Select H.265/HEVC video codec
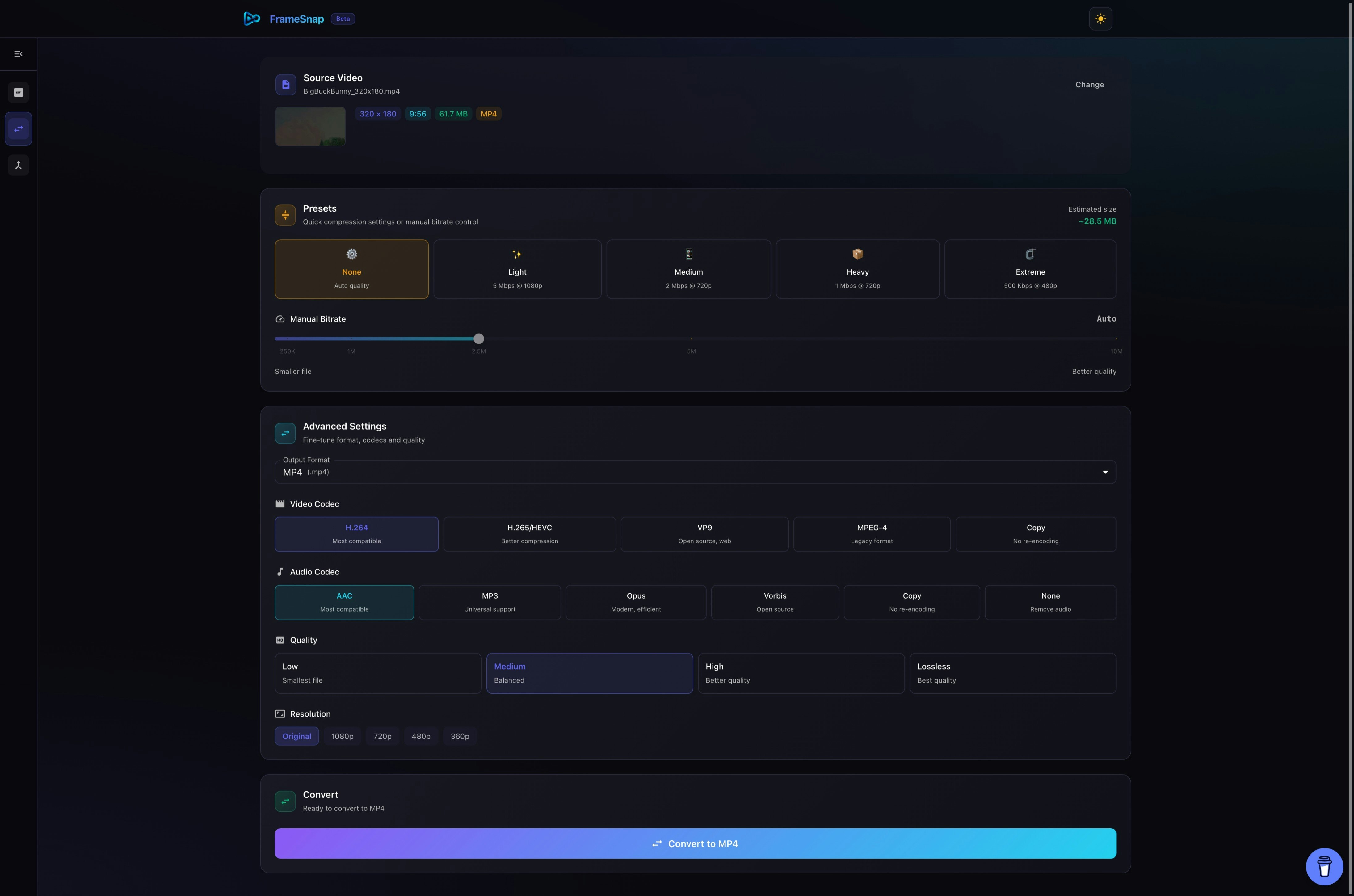The width and height of the screenshot is (1354, 896). click(x=529, y=534)
